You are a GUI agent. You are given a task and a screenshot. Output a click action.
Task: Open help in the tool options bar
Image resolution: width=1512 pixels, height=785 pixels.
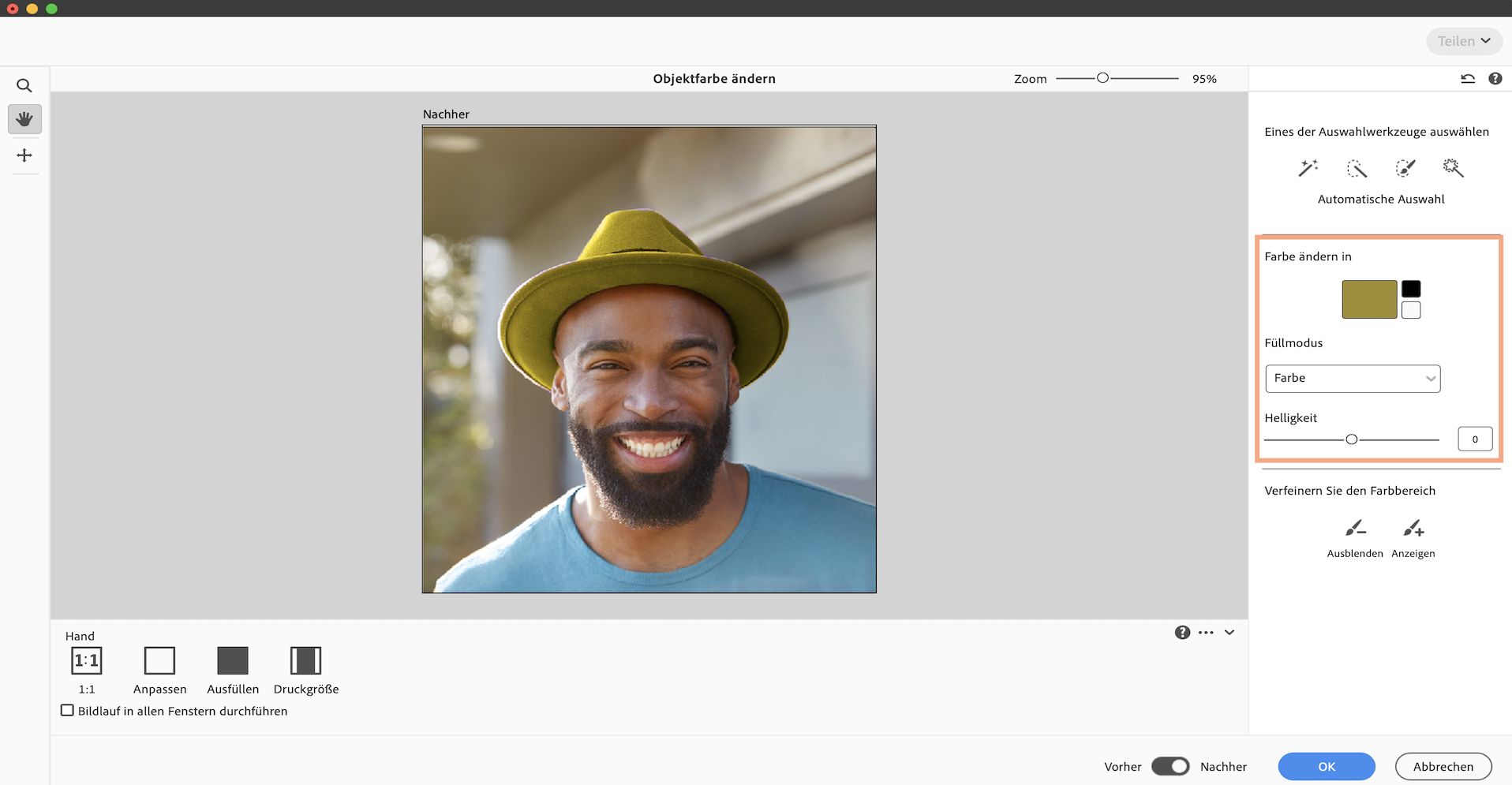tap(1182, 633)
